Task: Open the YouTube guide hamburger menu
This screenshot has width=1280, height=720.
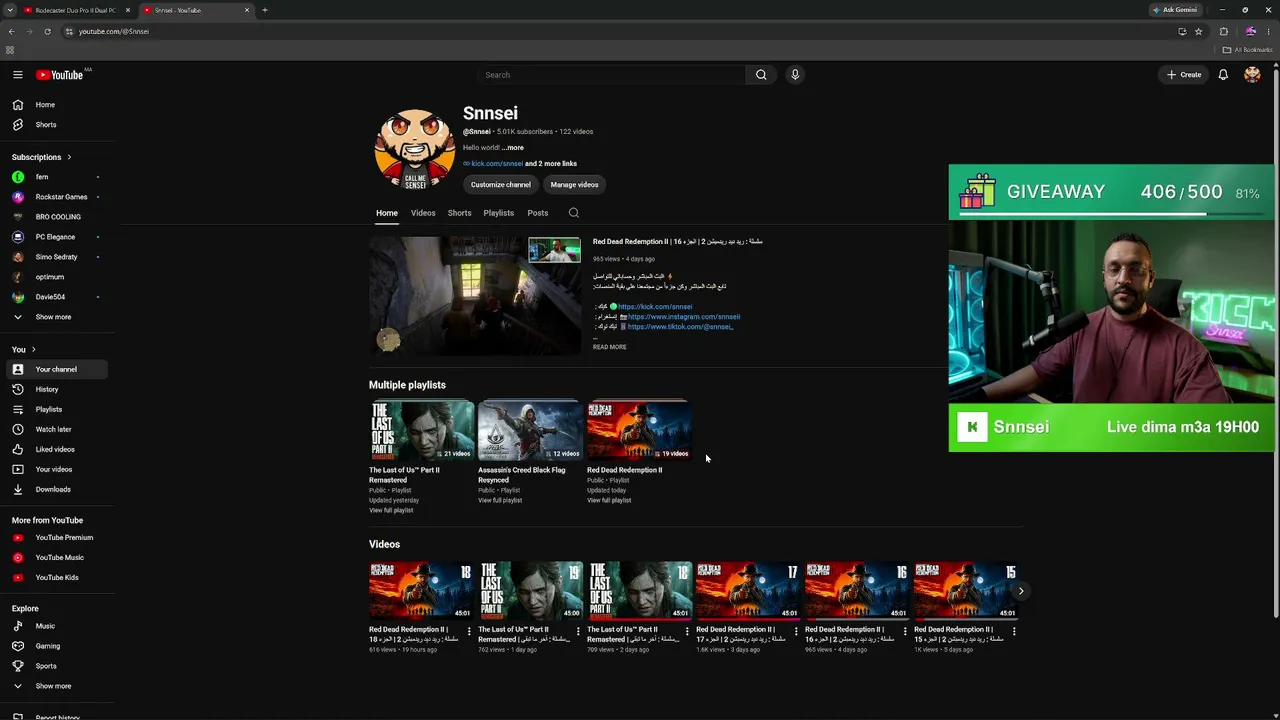Action: pyautogui.click(x=18, y=75)
